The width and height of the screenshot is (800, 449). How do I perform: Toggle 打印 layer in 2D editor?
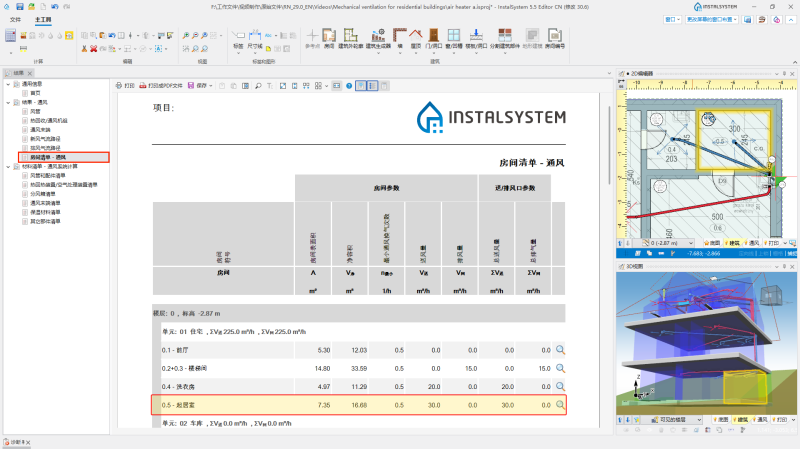[x=771, y=243]
